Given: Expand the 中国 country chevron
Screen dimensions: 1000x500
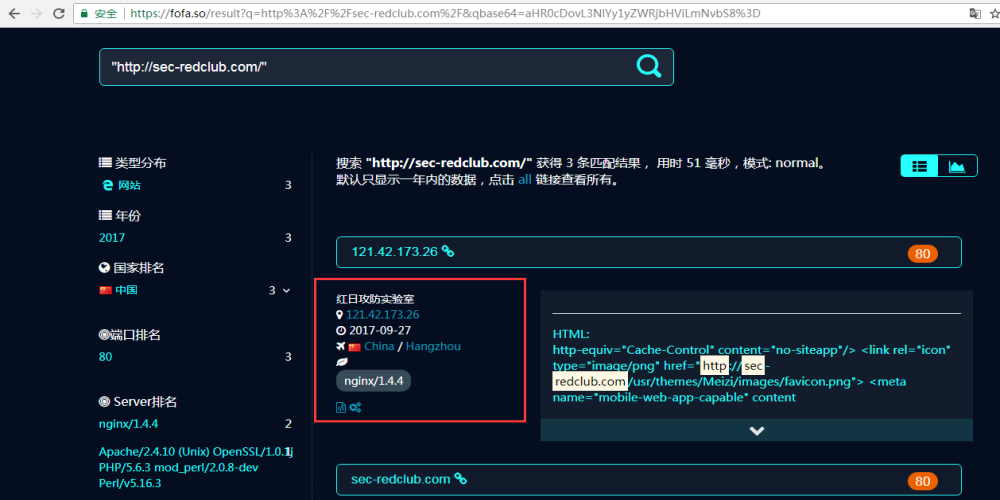Looking at the screenshot, I should (x=286, y=291).
